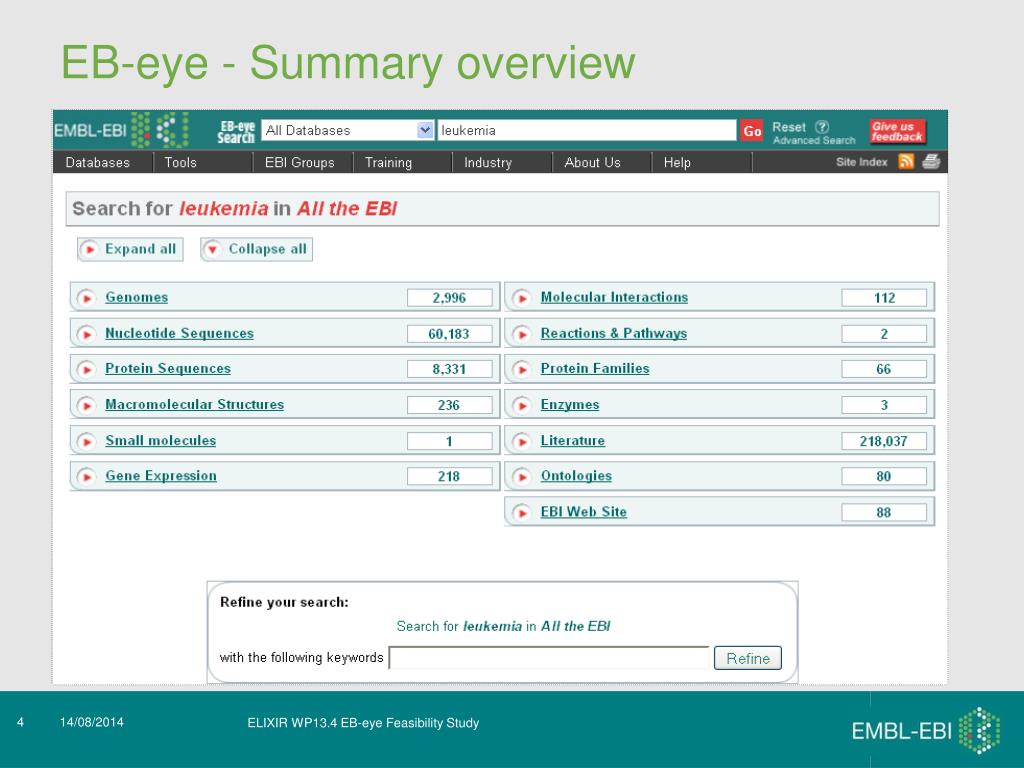Open the Training menu
The image size is (1024, 768).
(388, 162)
